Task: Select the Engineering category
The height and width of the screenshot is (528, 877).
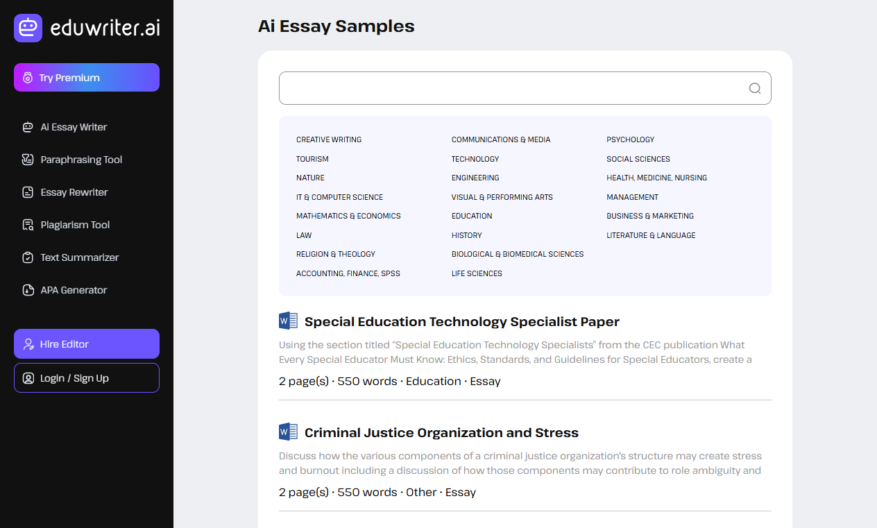Action: click(475, 178)
